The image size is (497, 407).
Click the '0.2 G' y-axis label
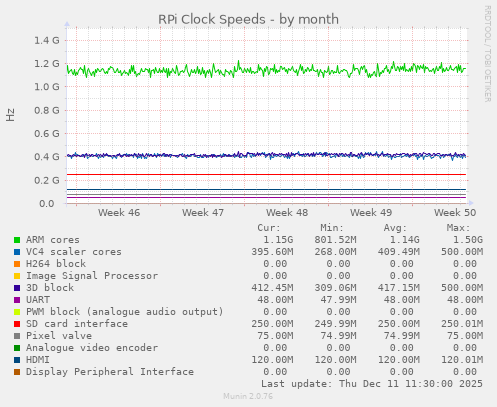tap(47, 180)
